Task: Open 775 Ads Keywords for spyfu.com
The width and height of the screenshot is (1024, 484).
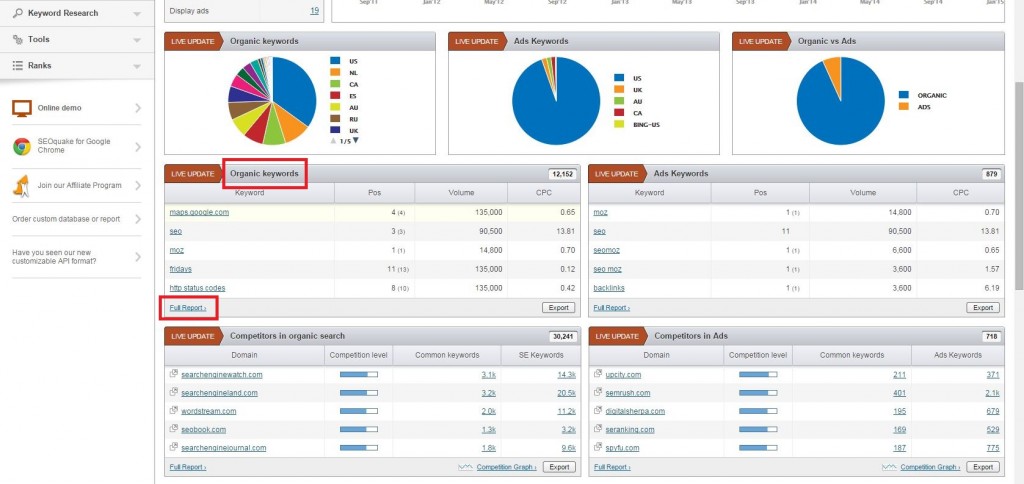Action: tap(993, 448)
